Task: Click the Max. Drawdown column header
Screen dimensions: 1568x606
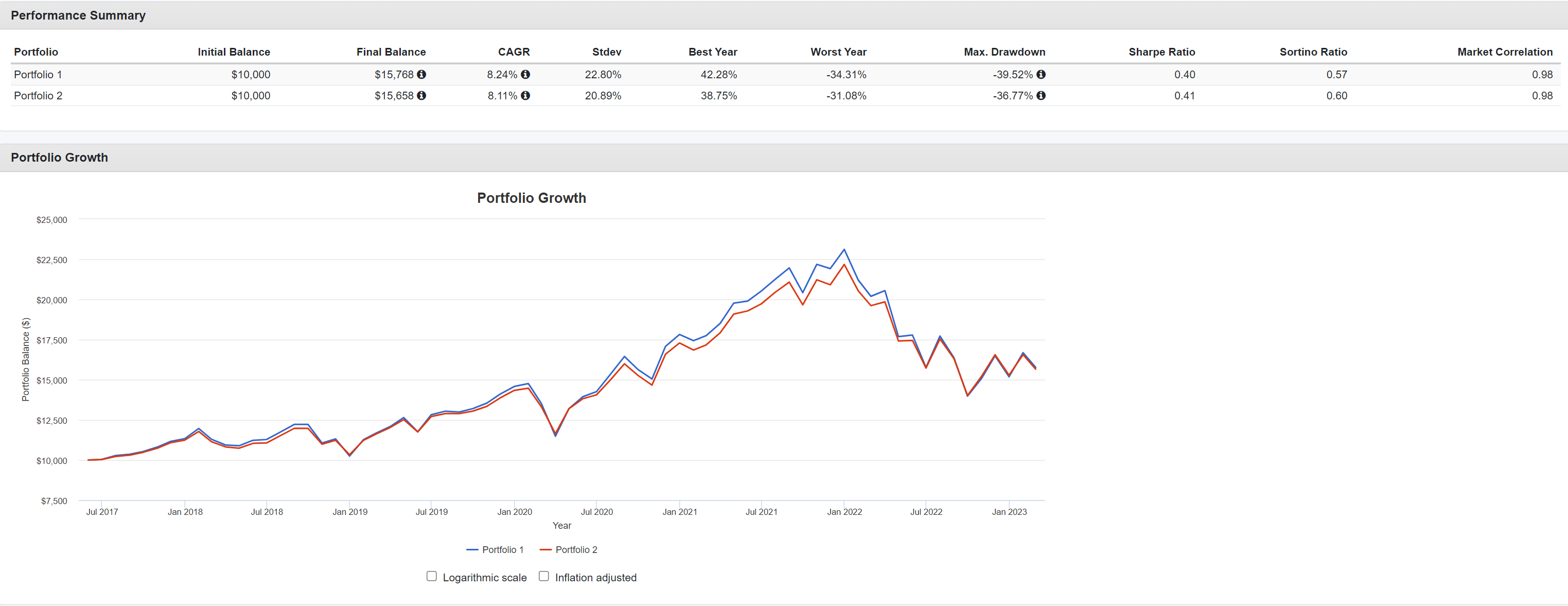Action: coord(1005,52)
